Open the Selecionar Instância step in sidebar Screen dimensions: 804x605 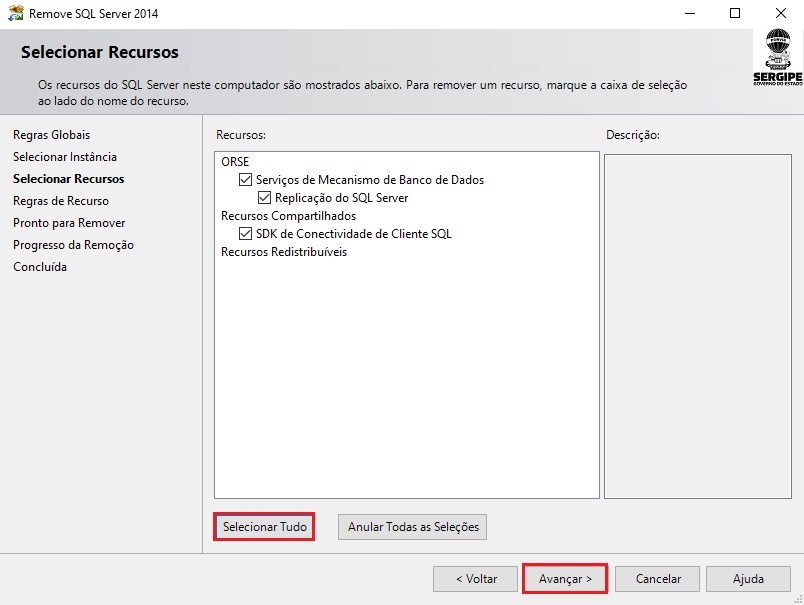pyautogui.click(x=65, y=157)
